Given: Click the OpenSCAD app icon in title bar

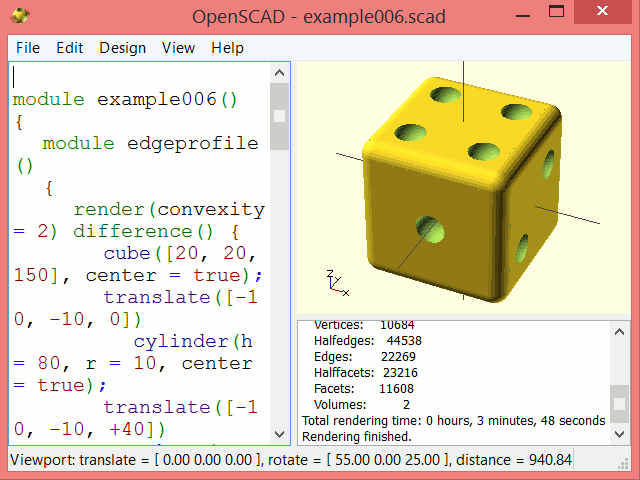Looking at the screenshot, I should pyautogui.click(x=20, y=16).
